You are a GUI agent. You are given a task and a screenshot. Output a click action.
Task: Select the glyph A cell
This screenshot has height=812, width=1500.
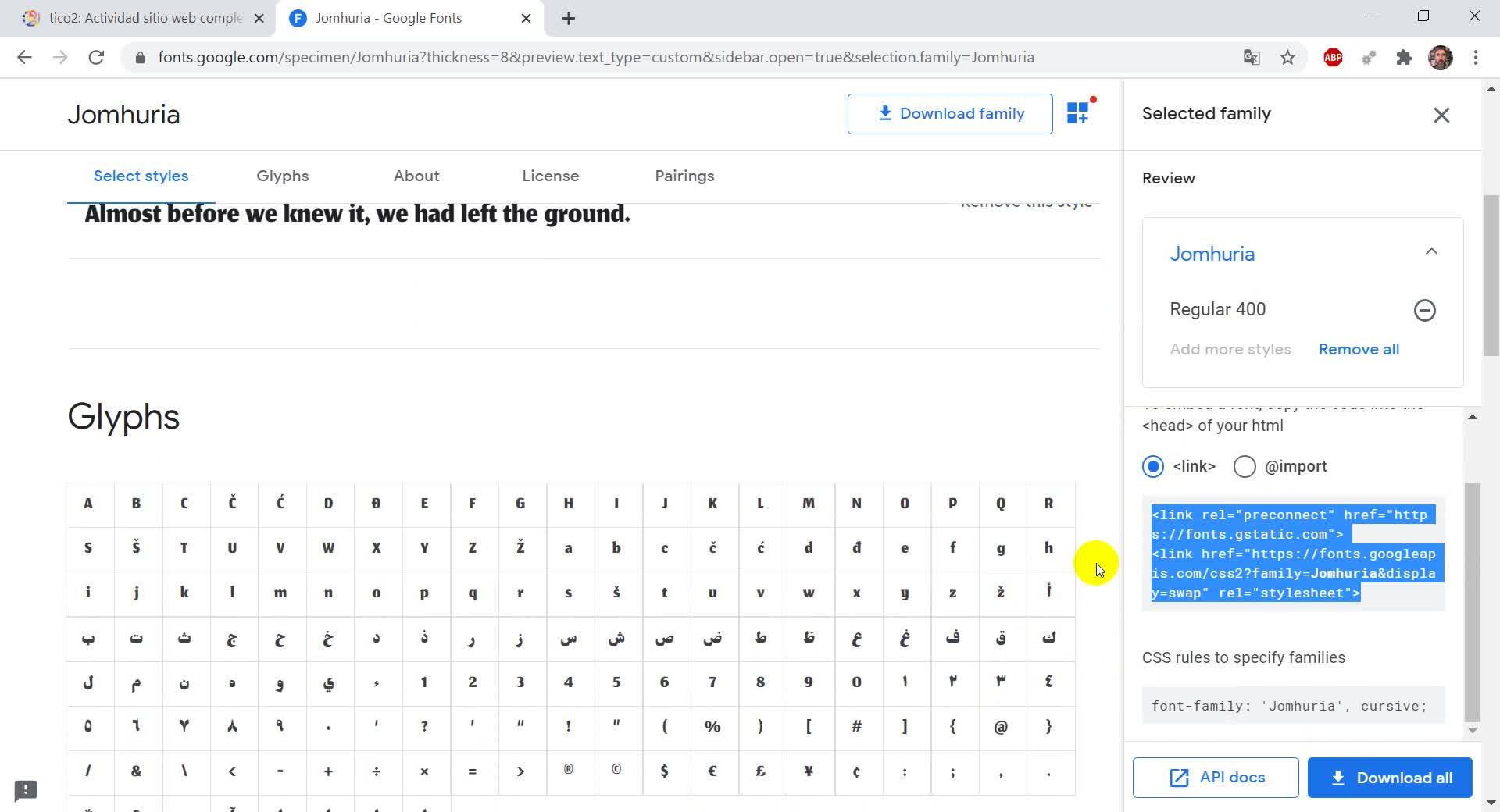tap(88, 504)
